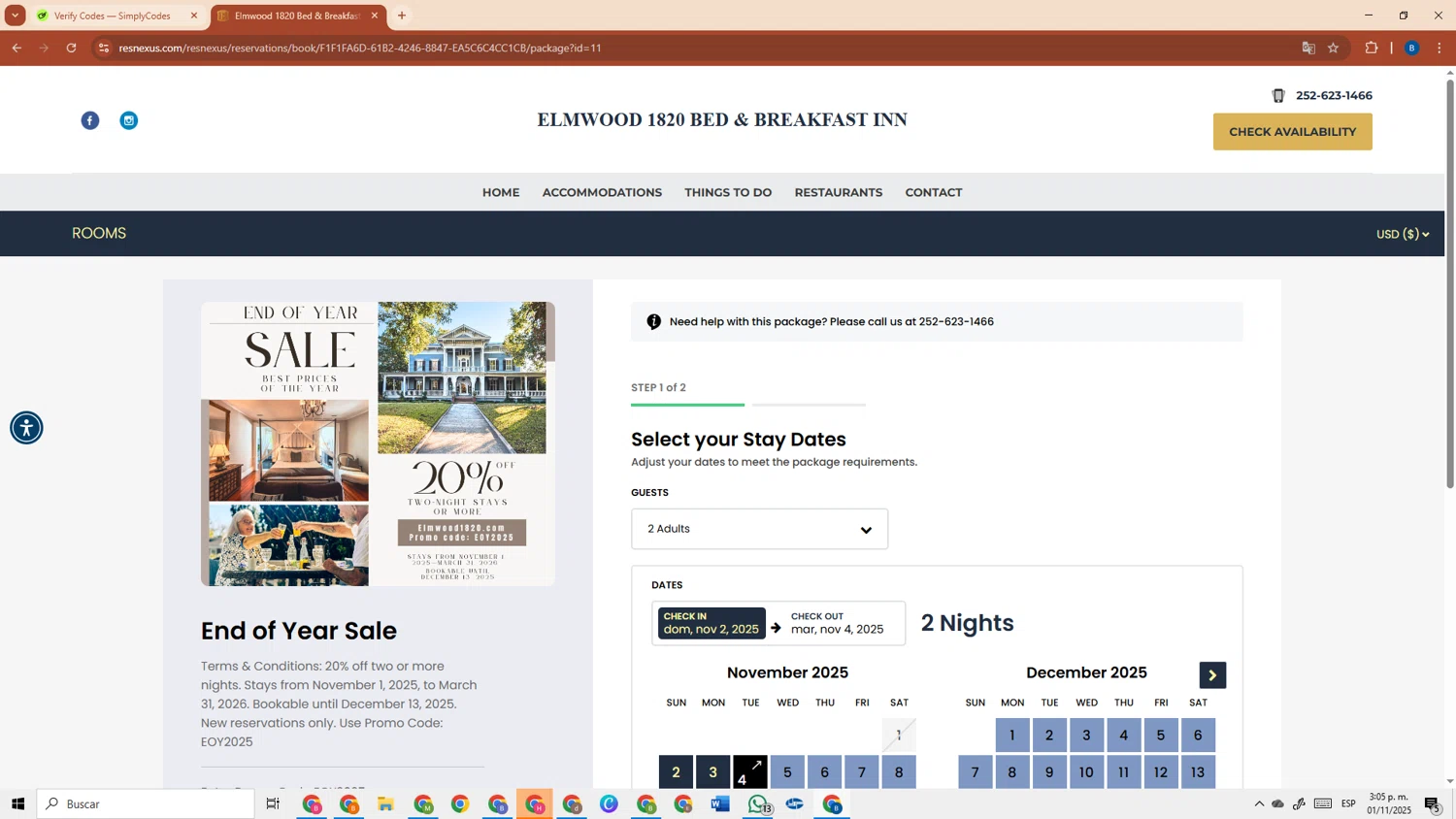
Task: Click the browser address bar URL
Action: tap(360, 48)
